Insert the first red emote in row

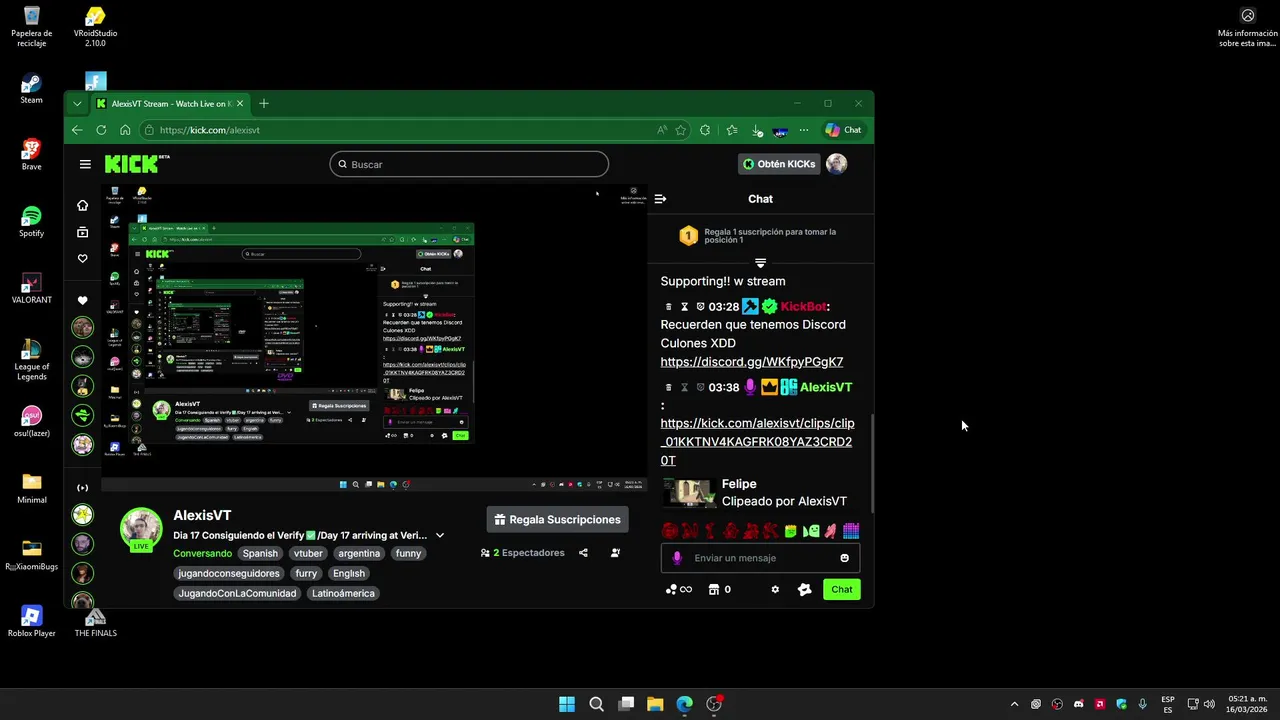(x=670, y=531)
